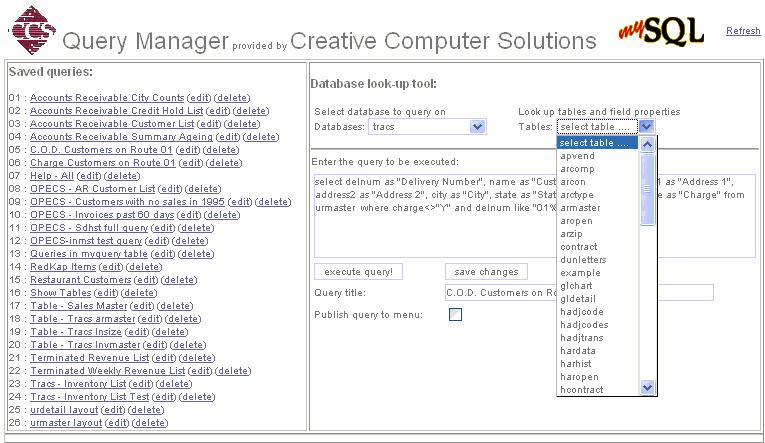Screen dimensions: 765x443
Task: Open 'Tracs - Inventory List' query
Action: tap(78, 384)
